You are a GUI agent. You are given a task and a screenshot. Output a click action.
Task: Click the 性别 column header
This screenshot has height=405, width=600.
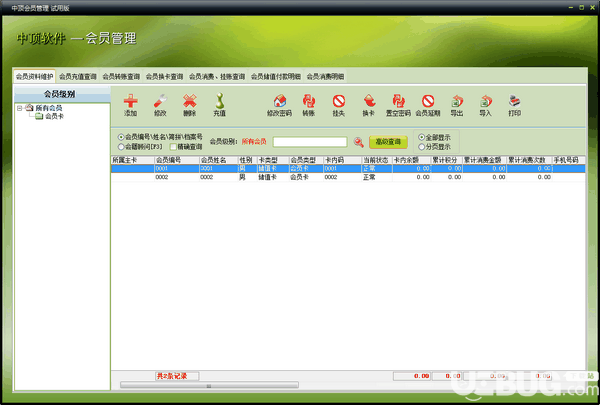coord(248,160)
